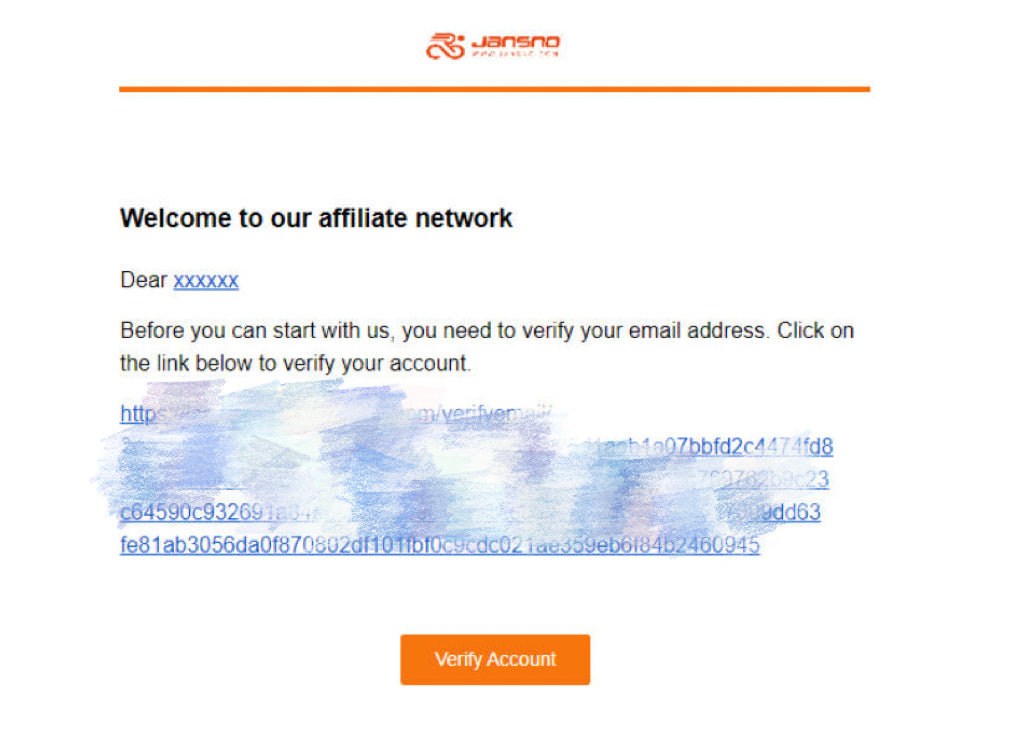1024x740 pixels.
Task: Click link segment ending in "9dd63"
Action: click(795, 513)
